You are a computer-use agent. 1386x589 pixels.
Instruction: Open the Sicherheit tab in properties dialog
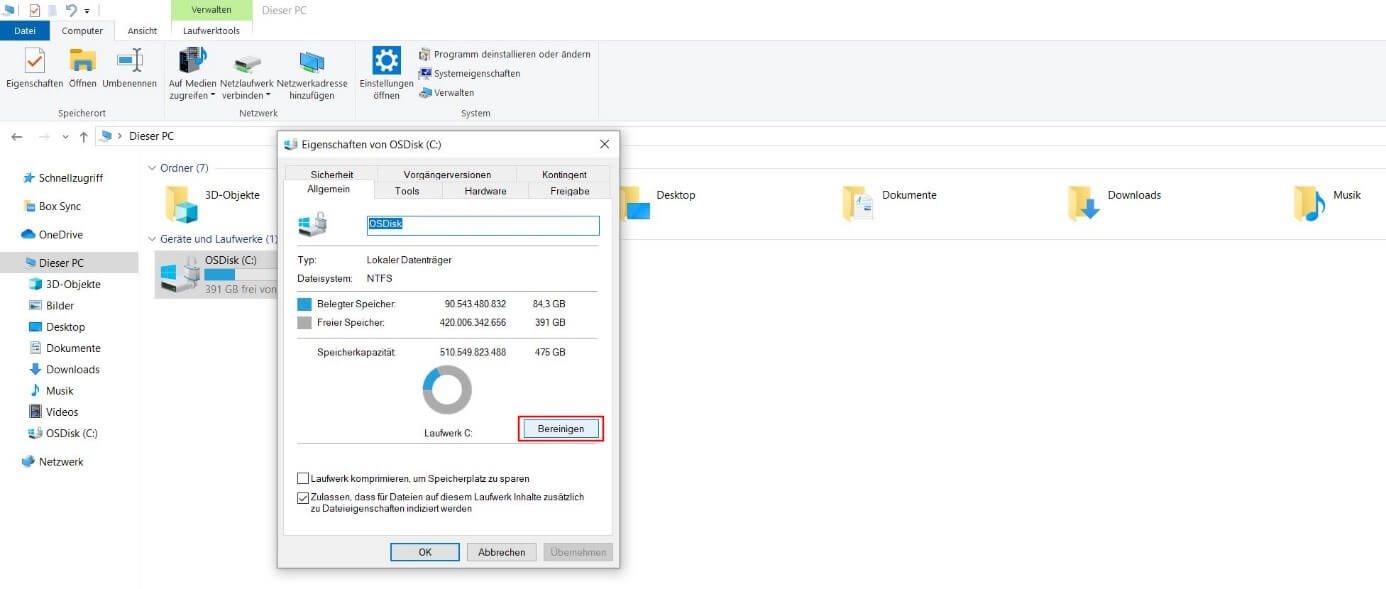331,174
